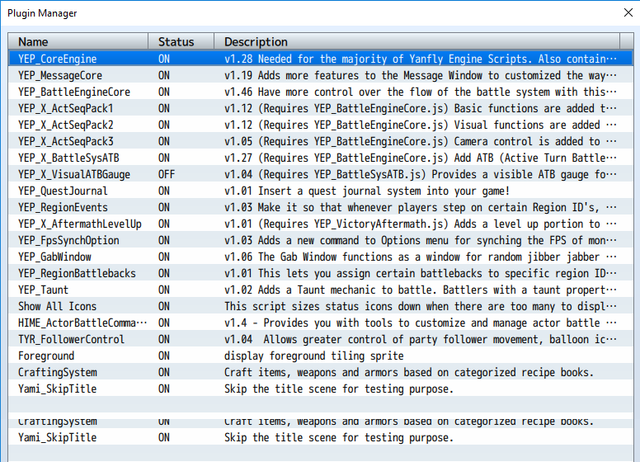Click the 'Adds a Taunt mechanic' description
This screenshot has height=462, width=640.
click(x=420, y=290)
